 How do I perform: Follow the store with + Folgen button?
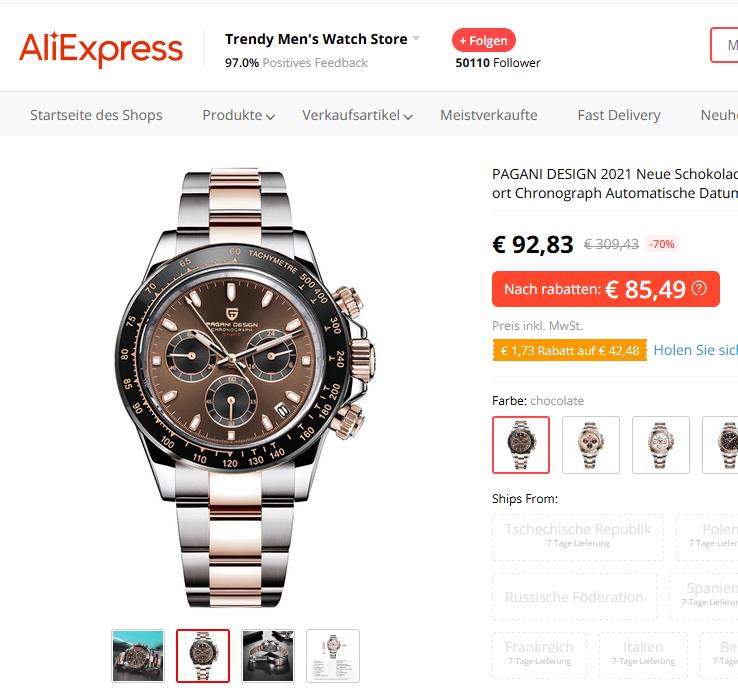click(483, 40)
